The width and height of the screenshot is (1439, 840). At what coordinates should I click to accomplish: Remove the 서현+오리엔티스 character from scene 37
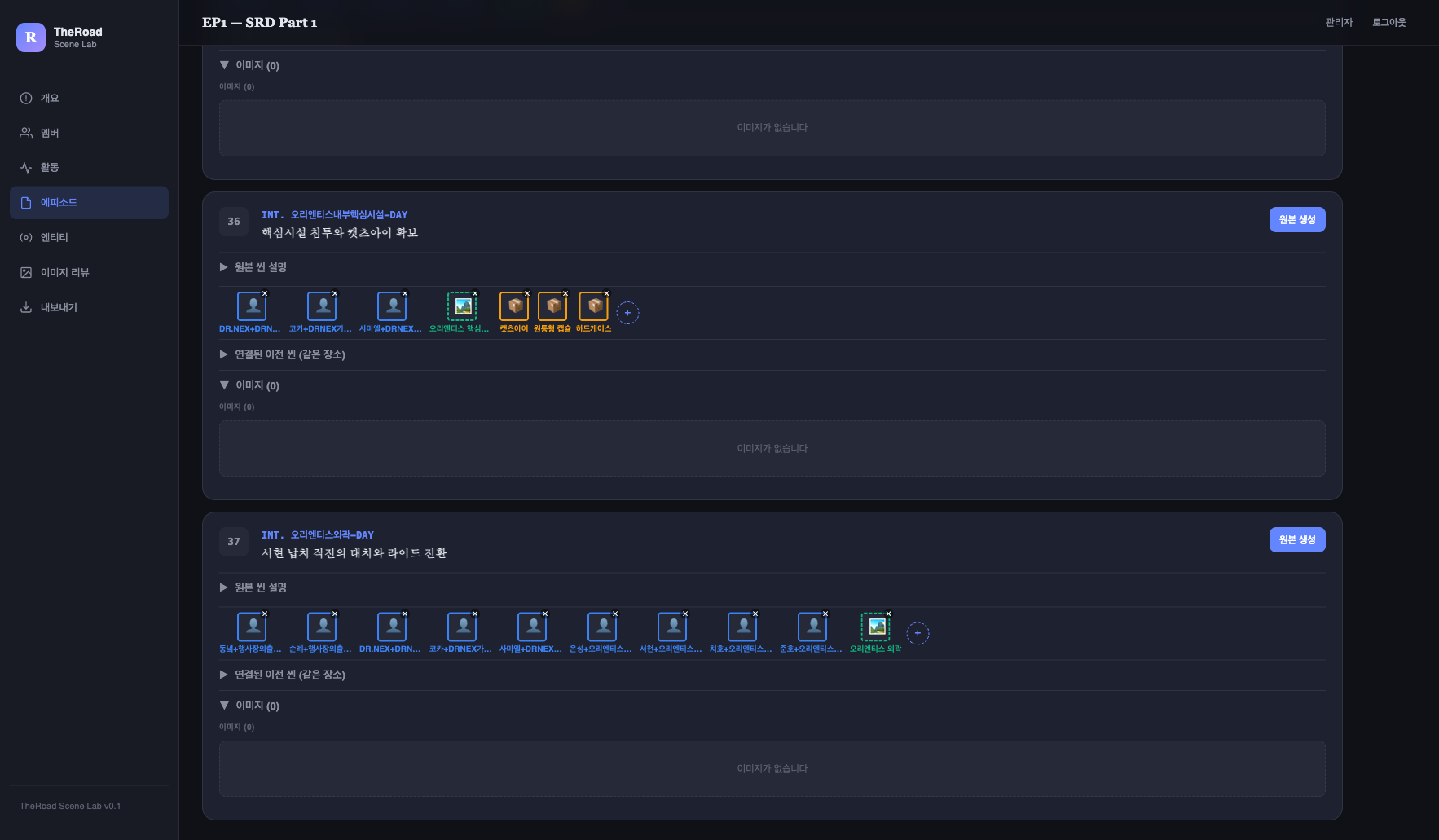click(685, 614)
